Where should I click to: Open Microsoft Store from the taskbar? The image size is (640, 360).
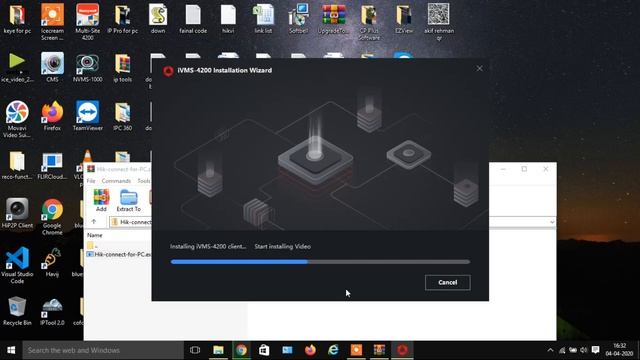click(x=264, y=350)
